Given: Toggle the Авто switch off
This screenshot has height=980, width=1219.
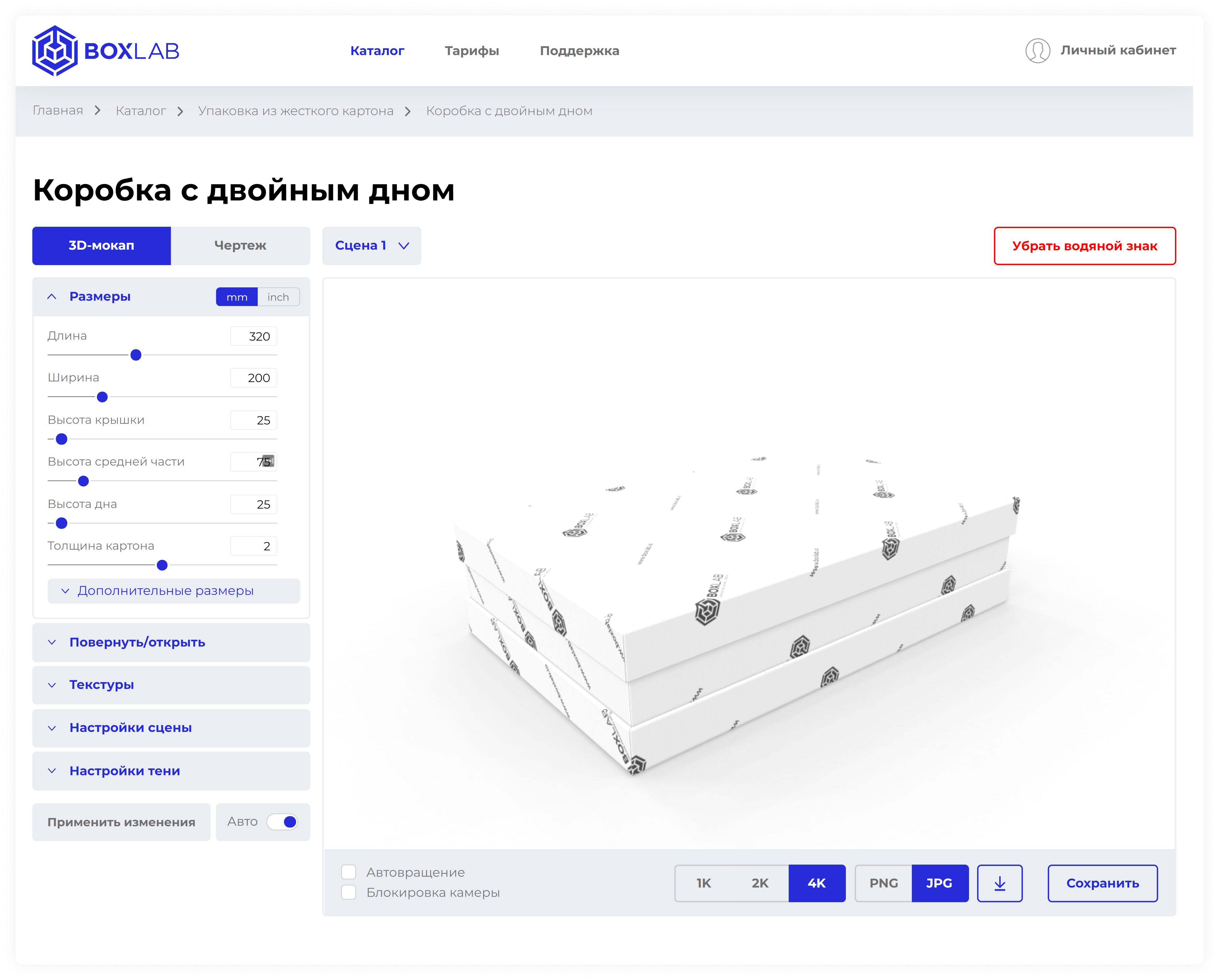Looking at the screenshot, I should [283, 822].
